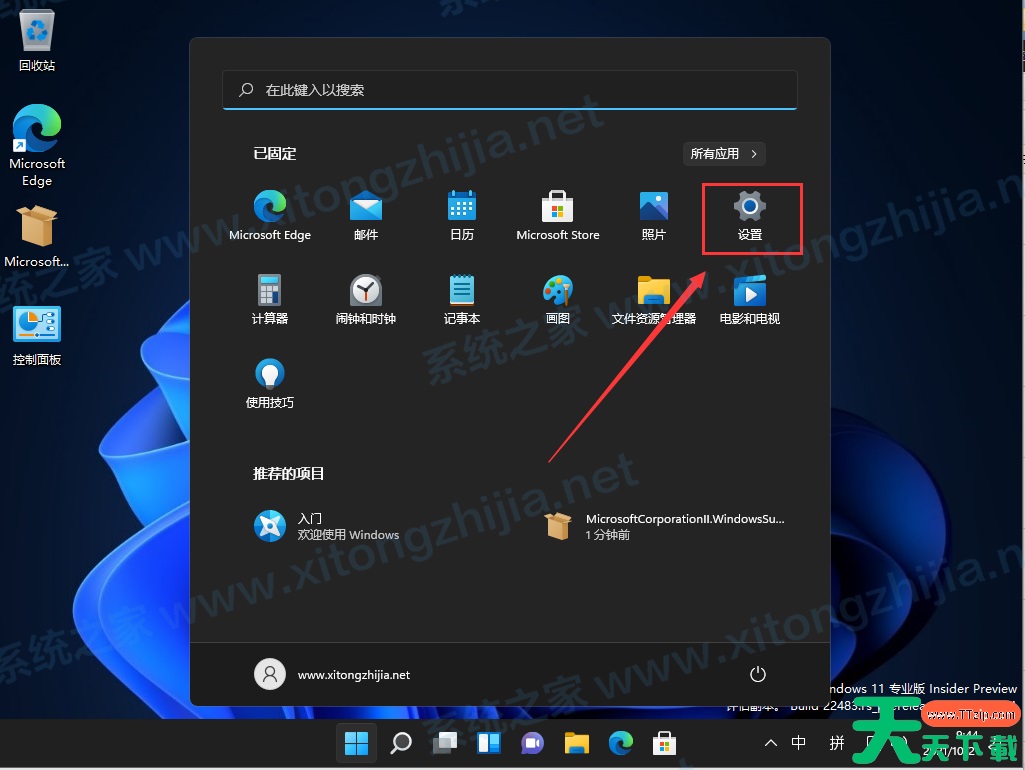Open File Explorer on taskbar
Screen dimensions: 1025x770
pyautogui.click(x=577, y=743)
